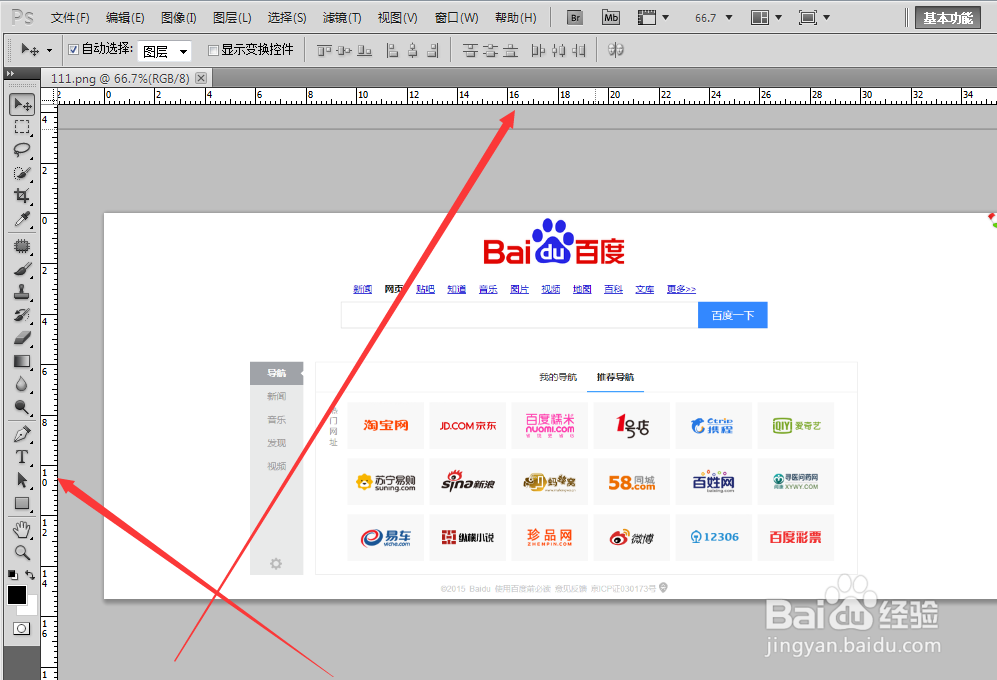Select the Lasso tool
Screen dimensions: 997x680
[x=22, y=149]
